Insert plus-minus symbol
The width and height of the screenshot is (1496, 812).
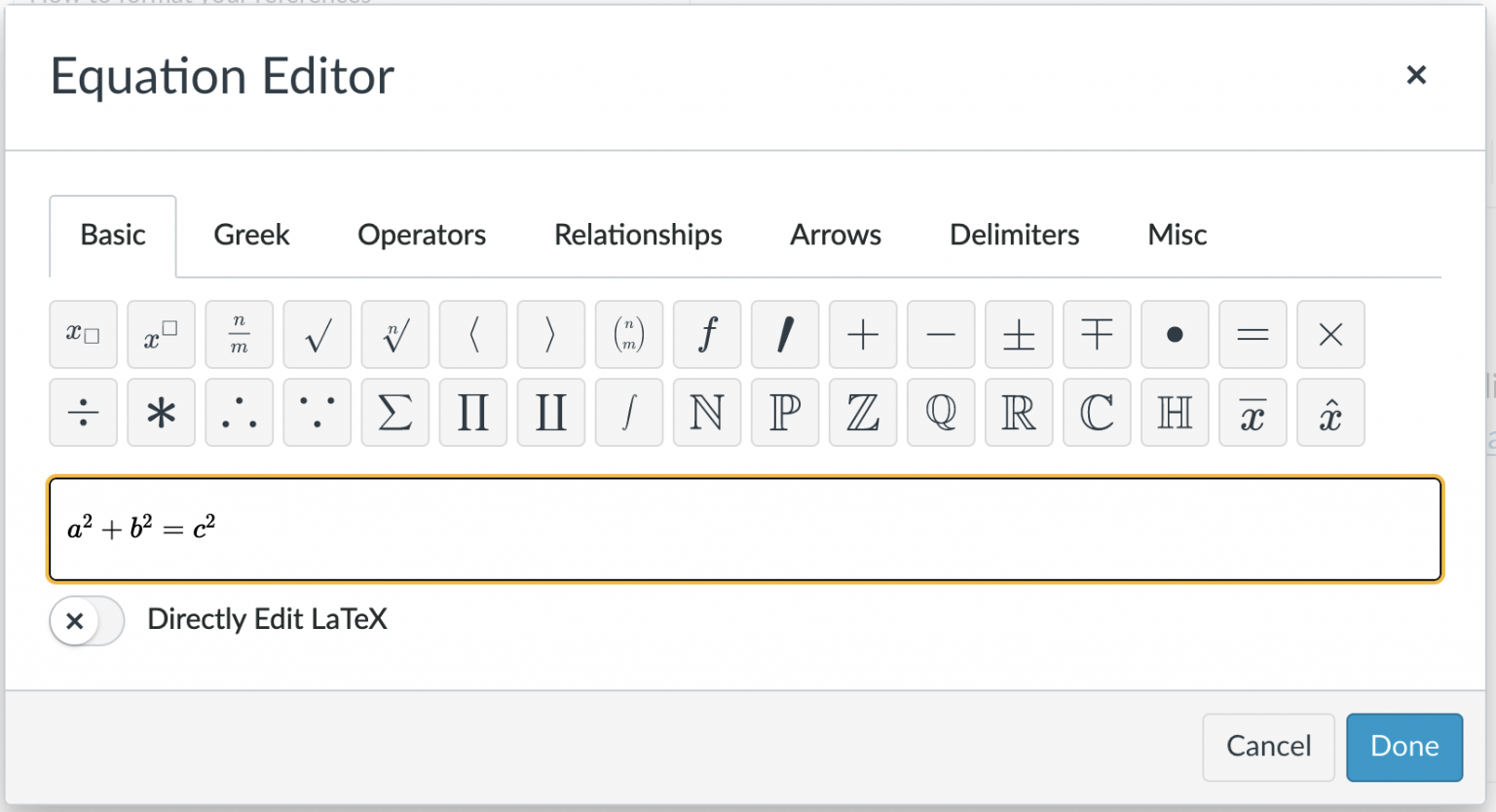(x=1019, y=335)
